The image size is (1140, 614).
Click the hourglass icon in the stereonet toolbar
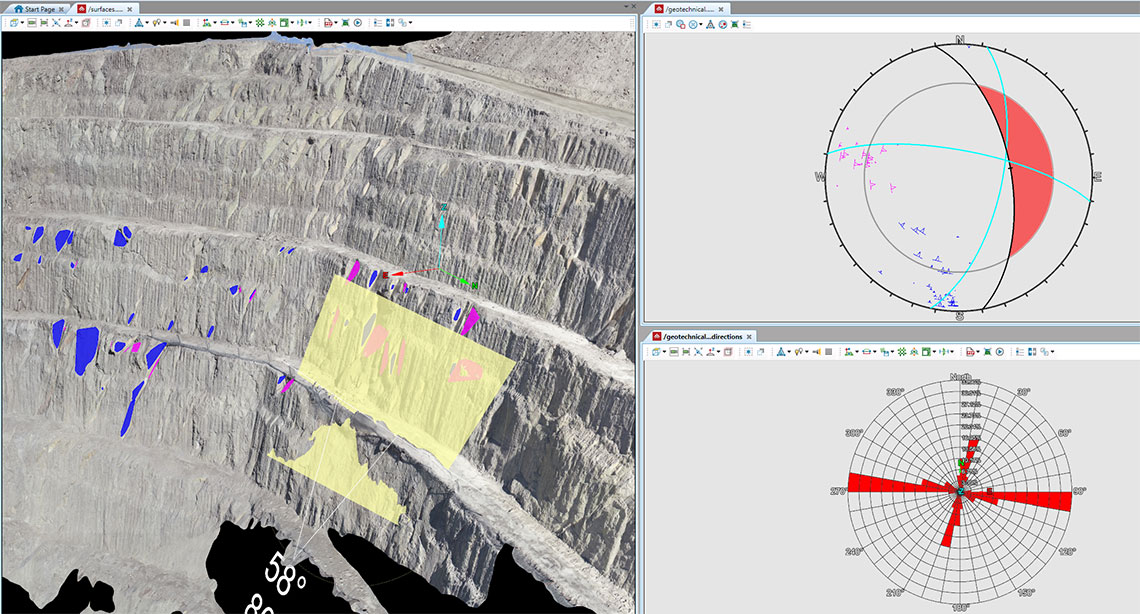734,24
